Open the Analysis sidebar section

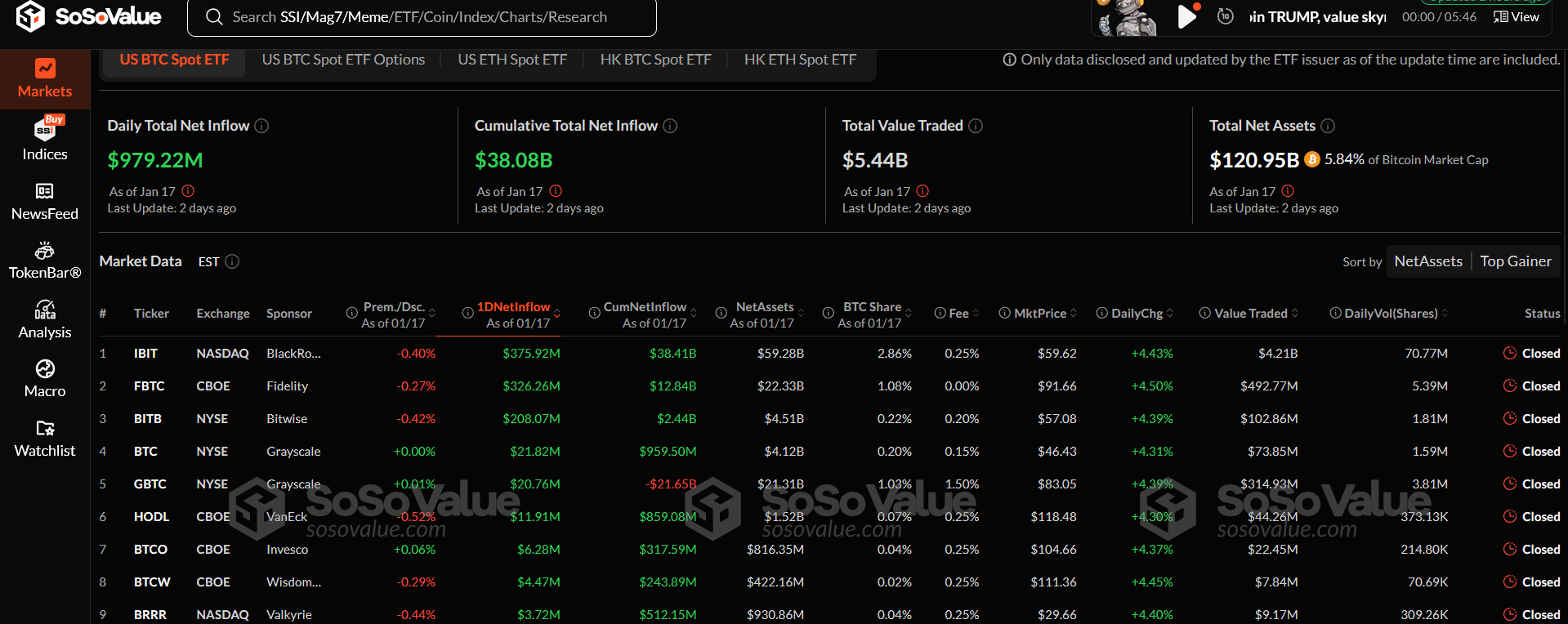point(45,320)
